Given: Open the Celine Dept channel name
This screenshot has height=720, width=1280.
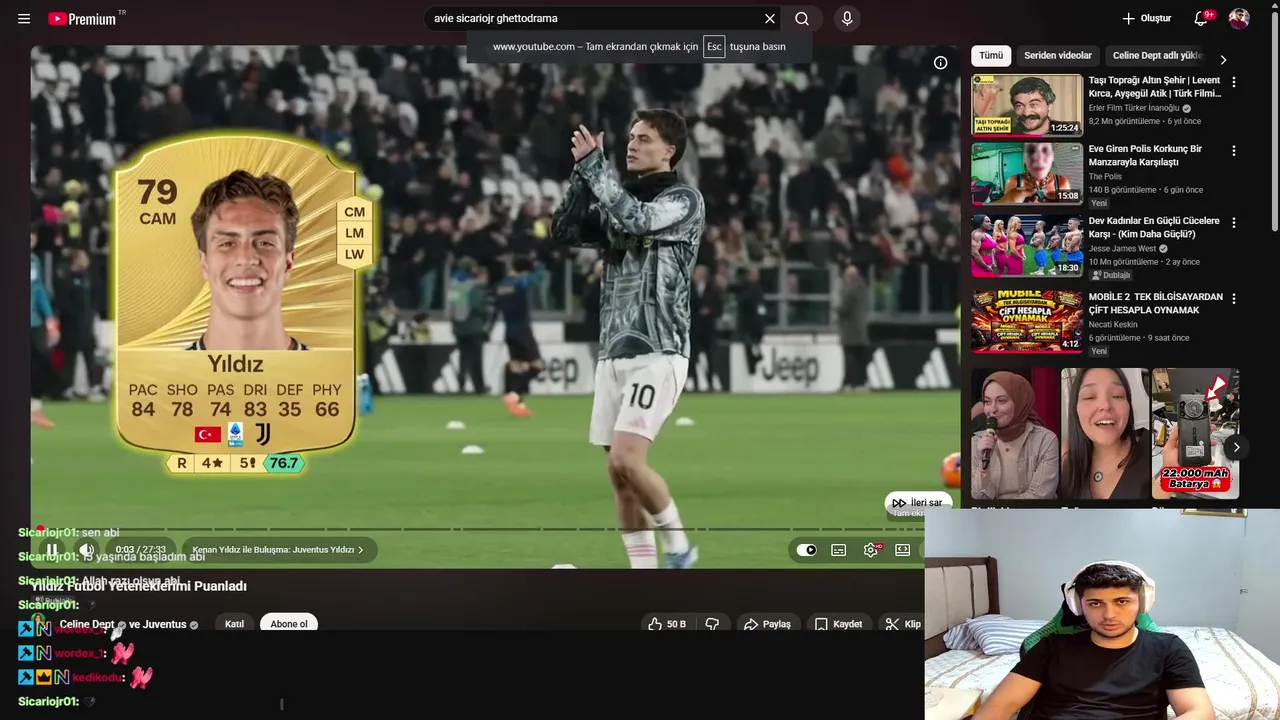Looking at the screenshot, I should (87, 624).
